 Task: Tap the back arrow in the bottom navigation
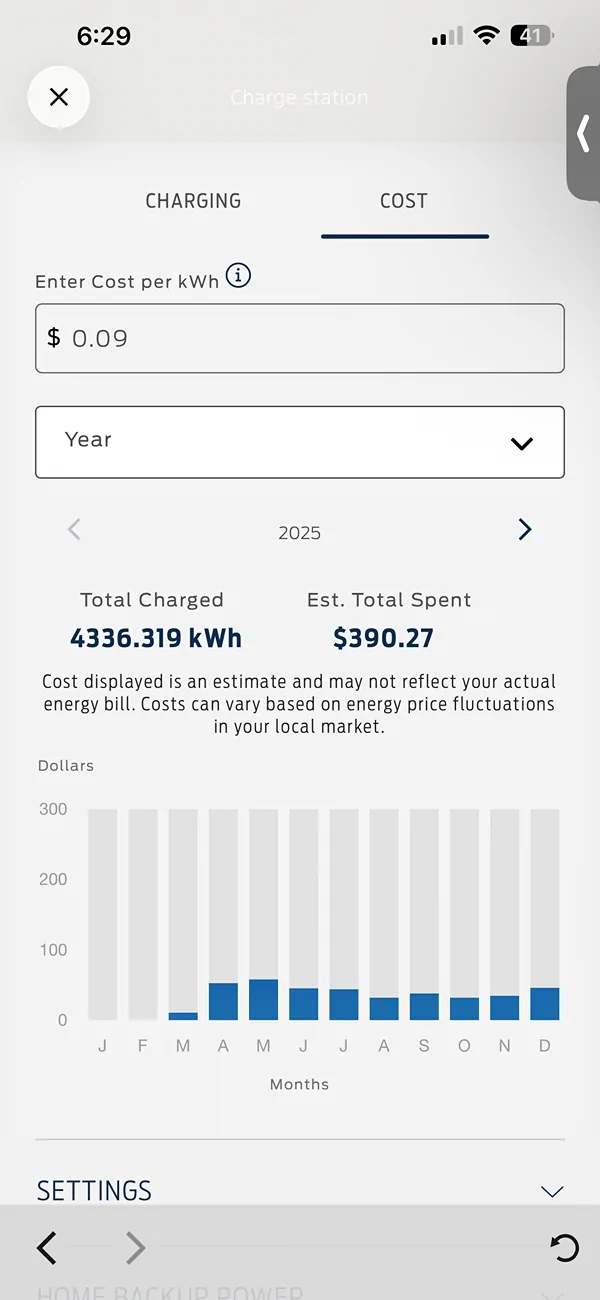click(46, 1248)
